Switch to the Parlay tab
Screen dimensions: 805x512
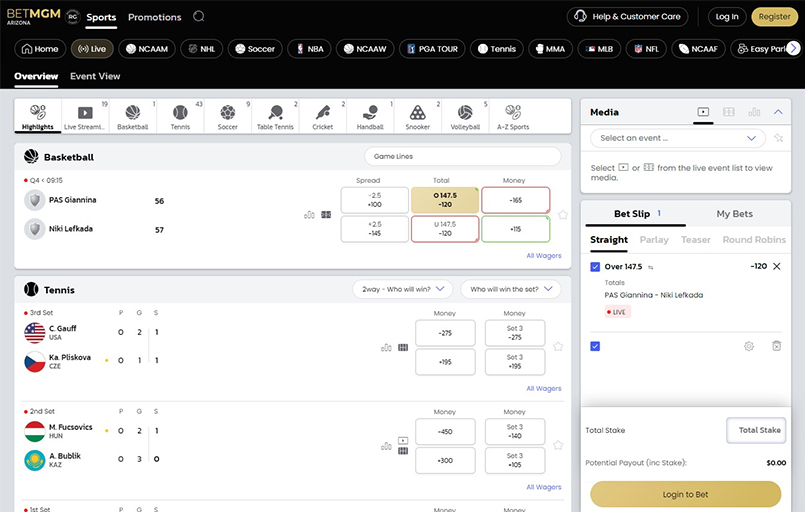[x=654, y=240]
